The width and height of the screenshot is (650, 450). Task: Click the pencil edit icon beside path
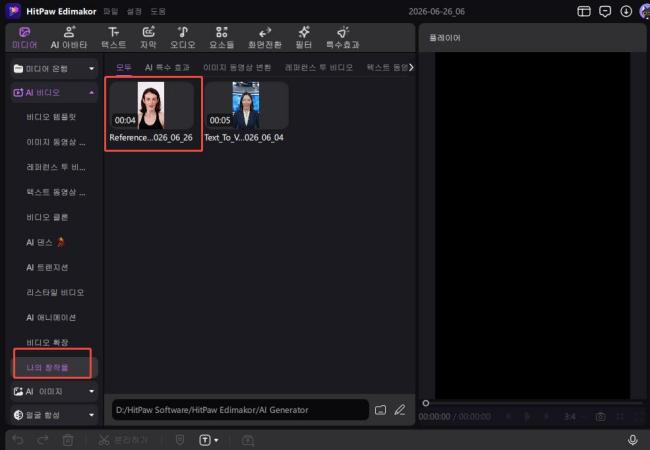(x=400, y=410)
